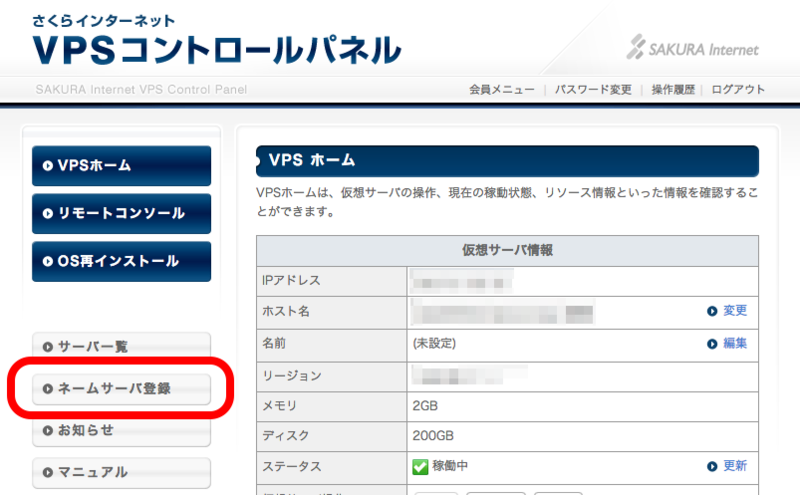This screenshot has width=800, height=495.
Task: Click the IPアドレス row label
Action: pos(291,281)
